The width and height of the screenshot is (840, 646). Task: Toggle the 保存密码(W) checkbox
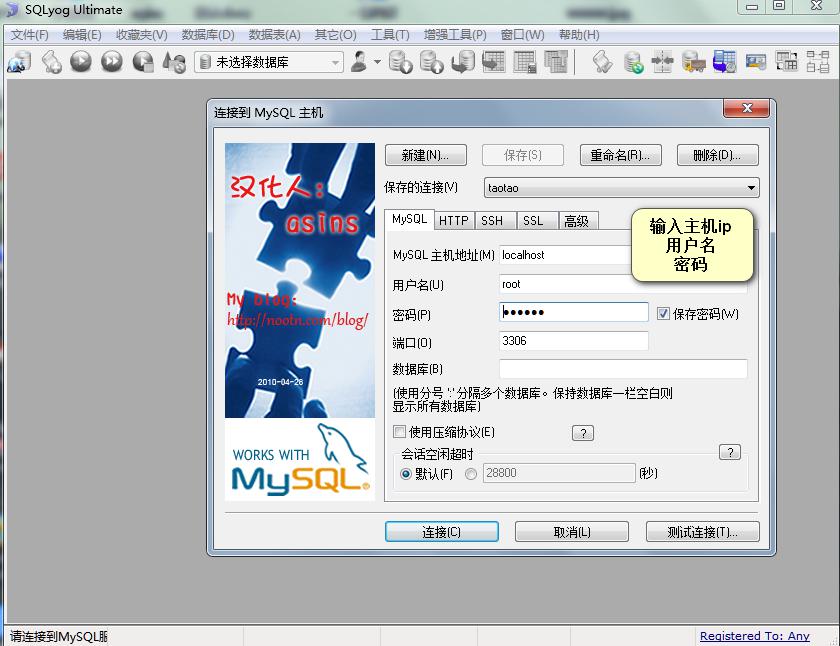[x=663, y=313]
